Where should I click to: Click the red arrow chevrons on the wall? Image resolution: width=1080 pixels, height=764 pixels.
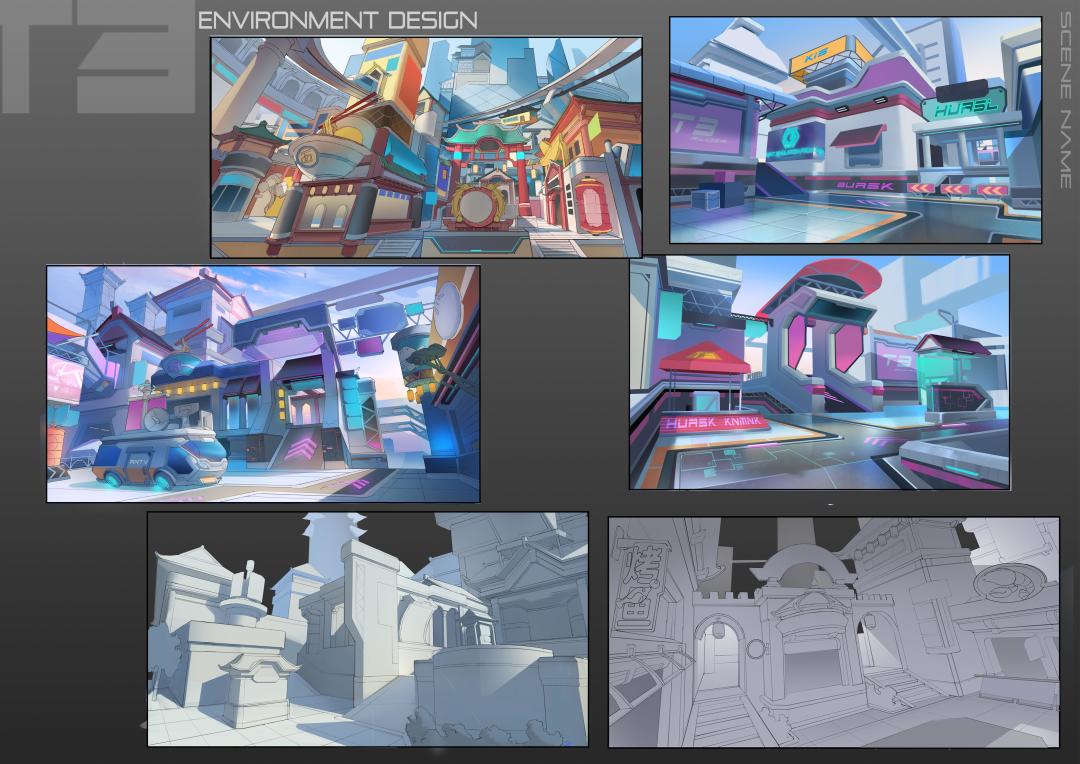957,189
